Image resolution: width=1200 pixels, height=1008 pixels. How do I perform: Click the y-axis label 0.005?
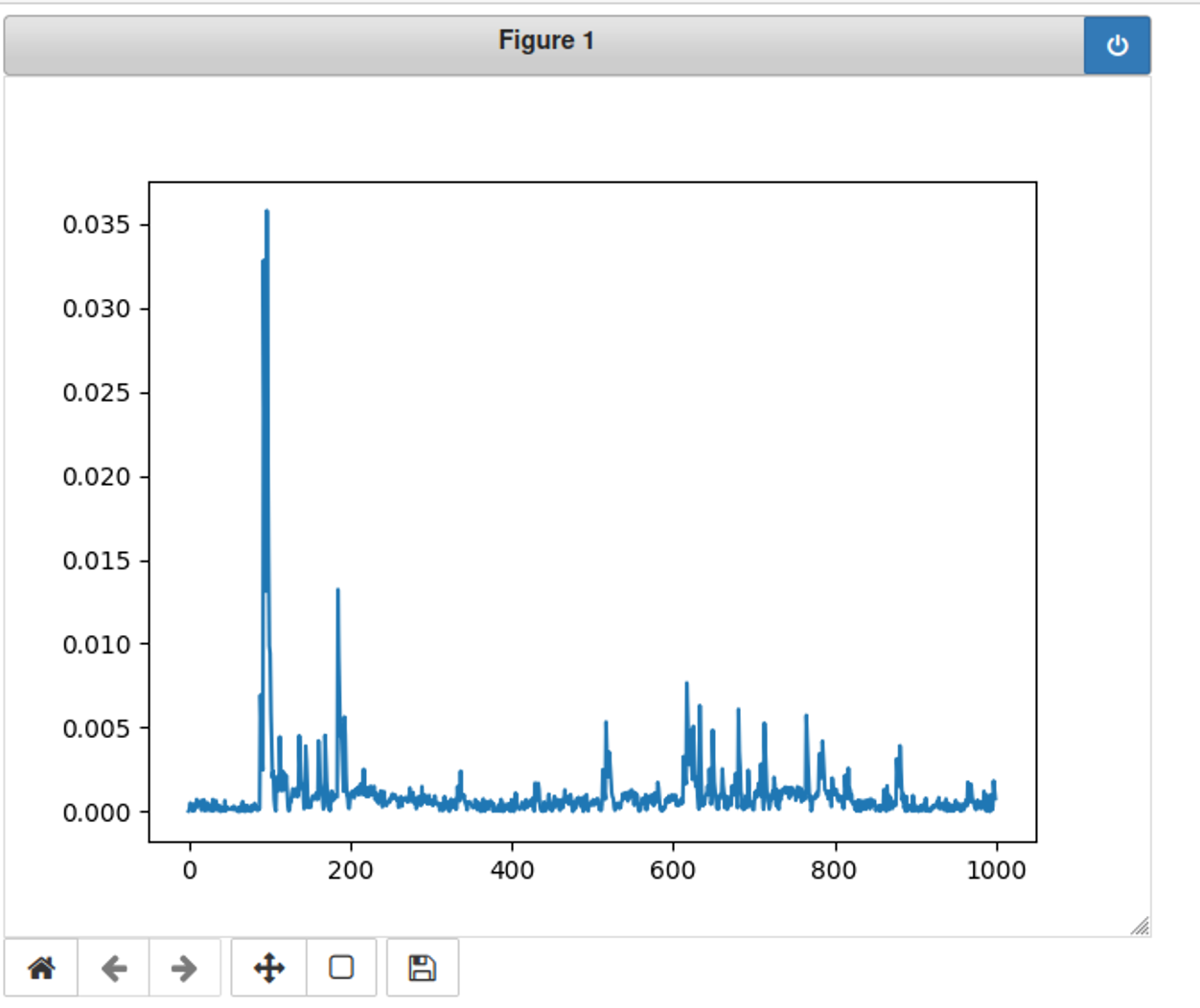point(96,728)
